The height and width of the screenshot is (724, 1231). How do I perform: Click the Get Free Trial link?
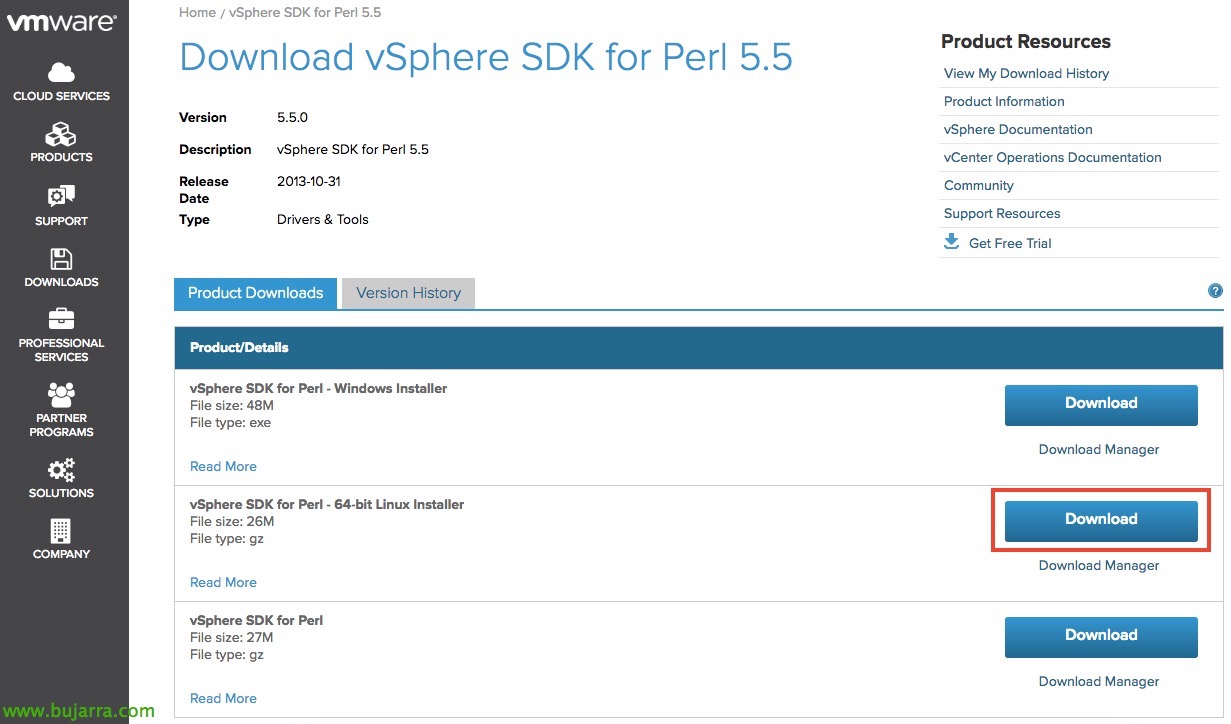click(1010, 244)
